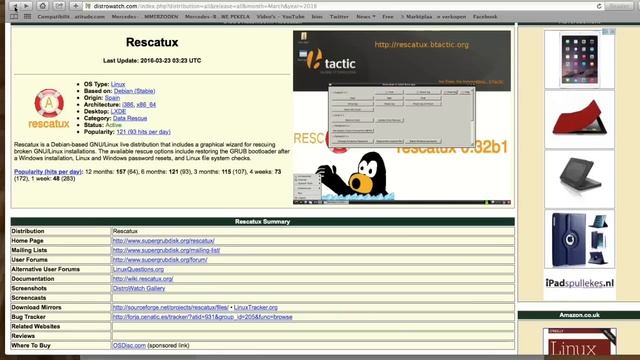This screenshot has height=360, width=640.
Task: Close the ad with its X icon
Action: coord(612,31)
